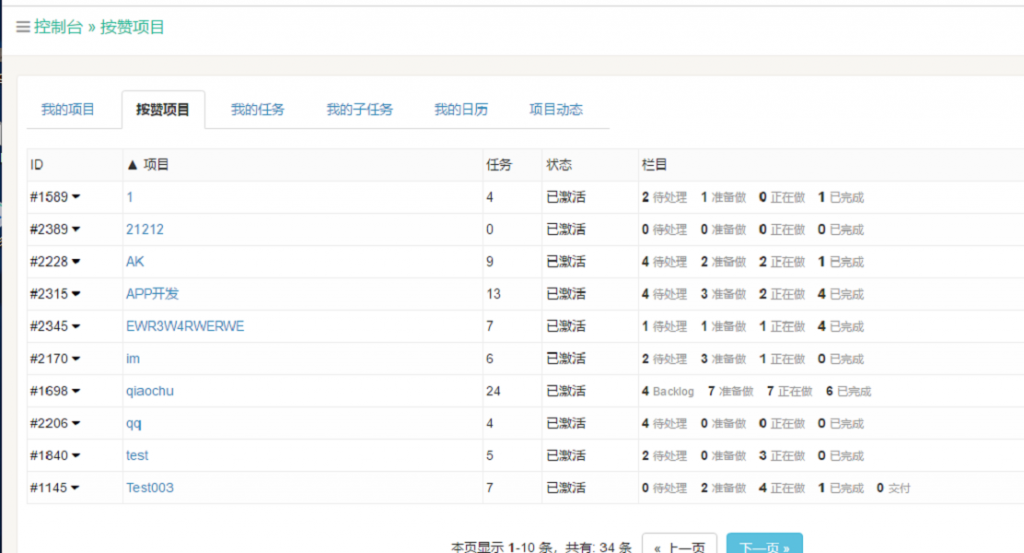Open the 控制台 breadcrumb link
The height and width of the screenshot is (553, 1024).
coord(58,27)
